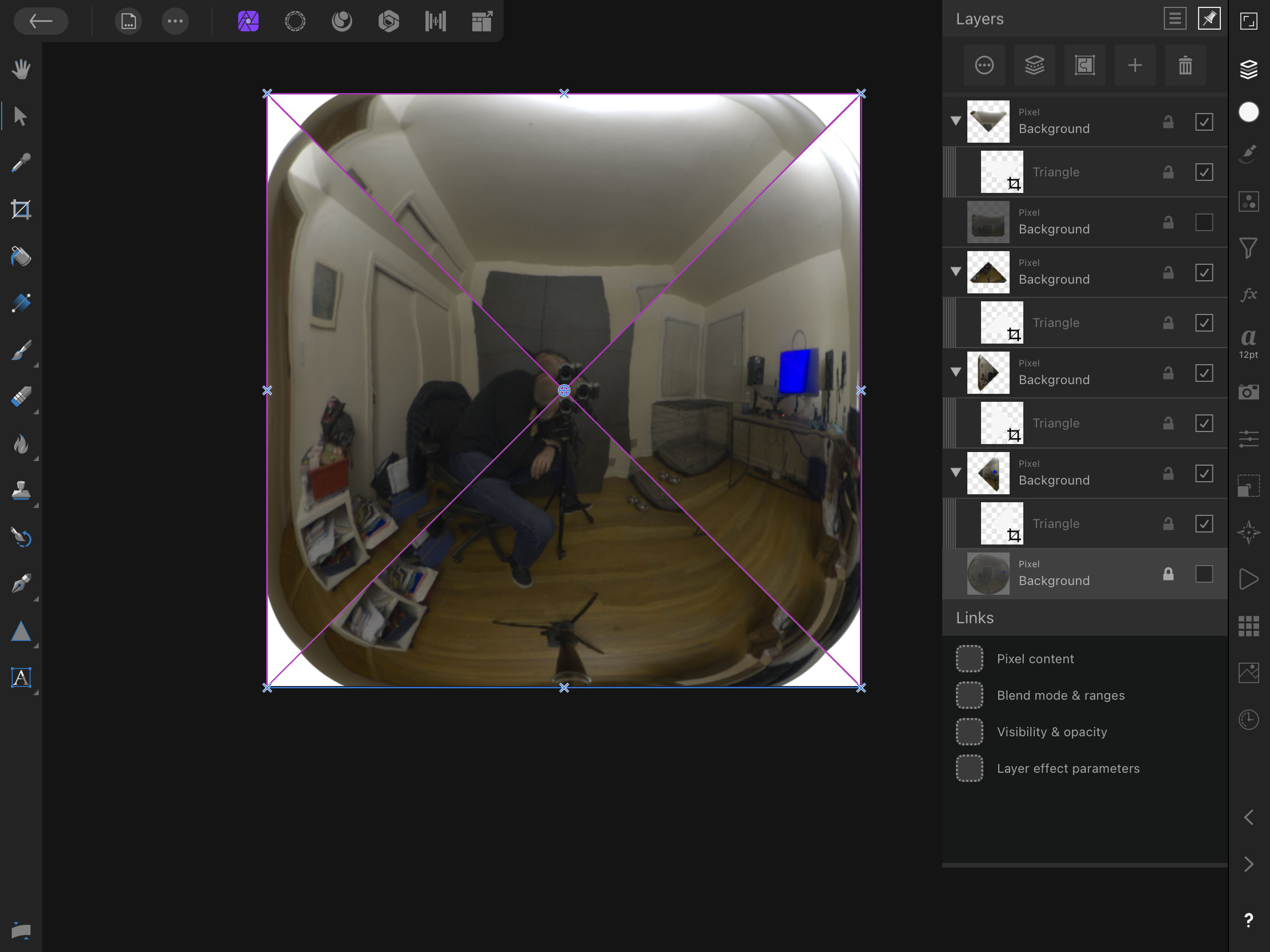
Task: Switch to the Export persona
Action: point(481,21)
